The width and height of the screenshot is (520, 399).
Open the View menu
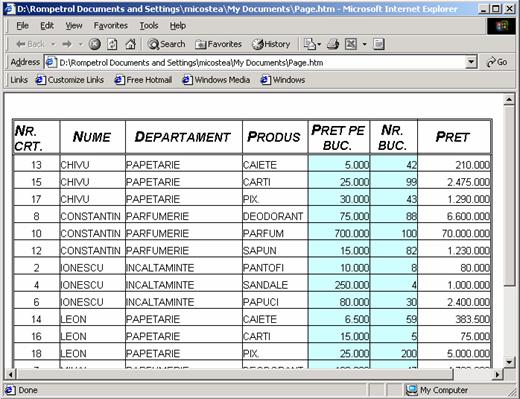tap(74, 25)
